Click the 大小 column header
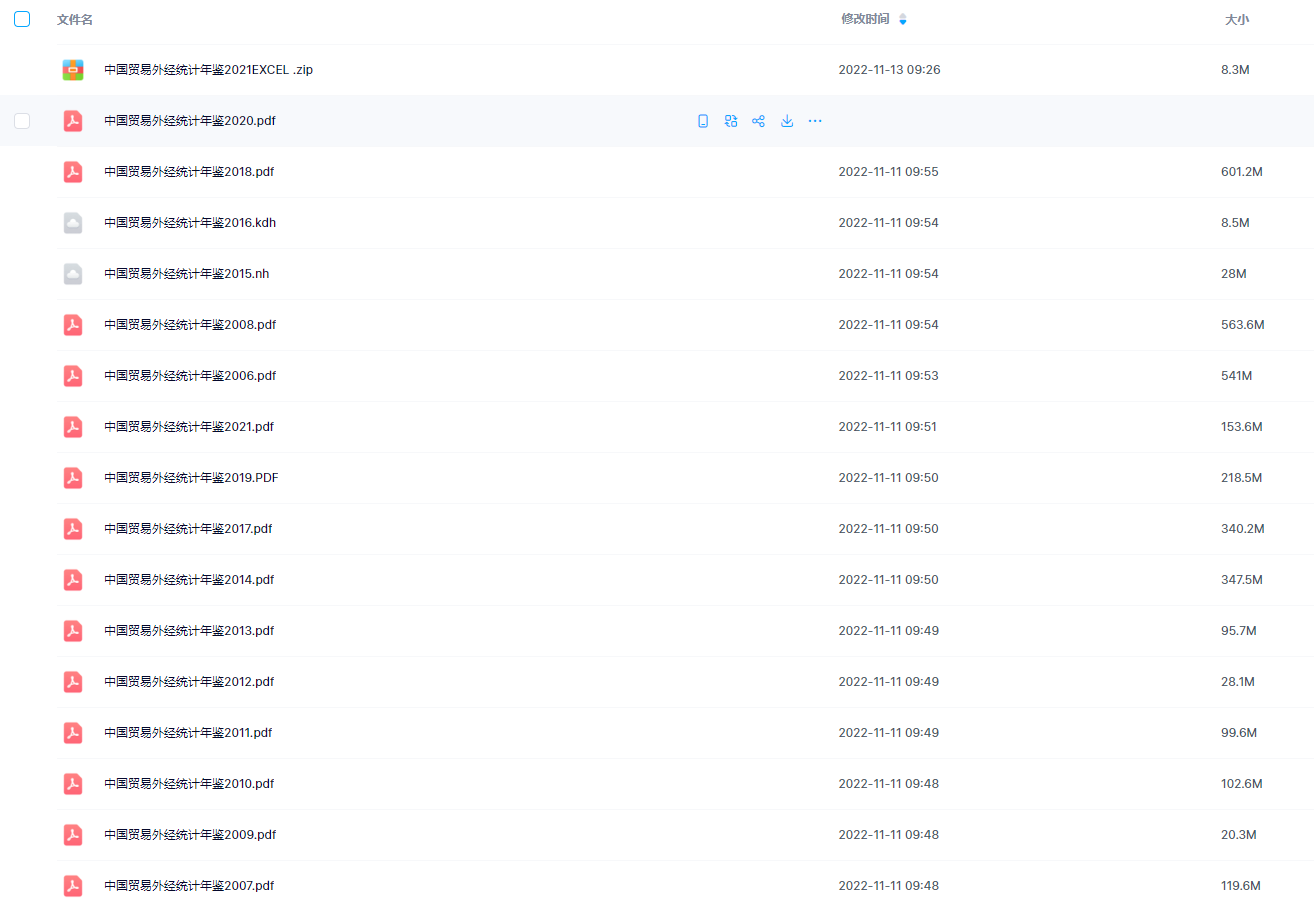 click(x=1237, y=20)
